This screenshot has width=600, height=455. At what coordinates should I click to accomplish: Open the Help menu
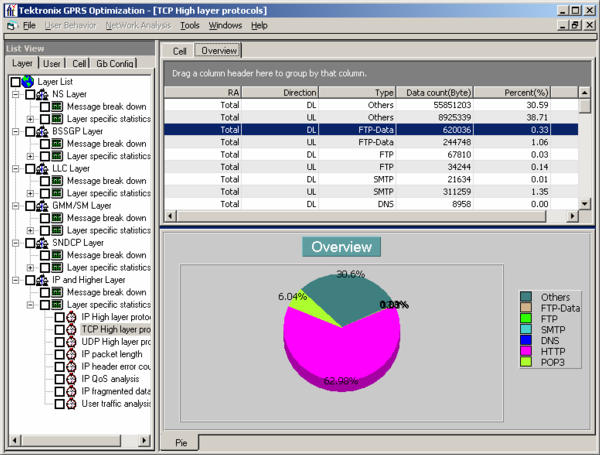coord(259,26)
